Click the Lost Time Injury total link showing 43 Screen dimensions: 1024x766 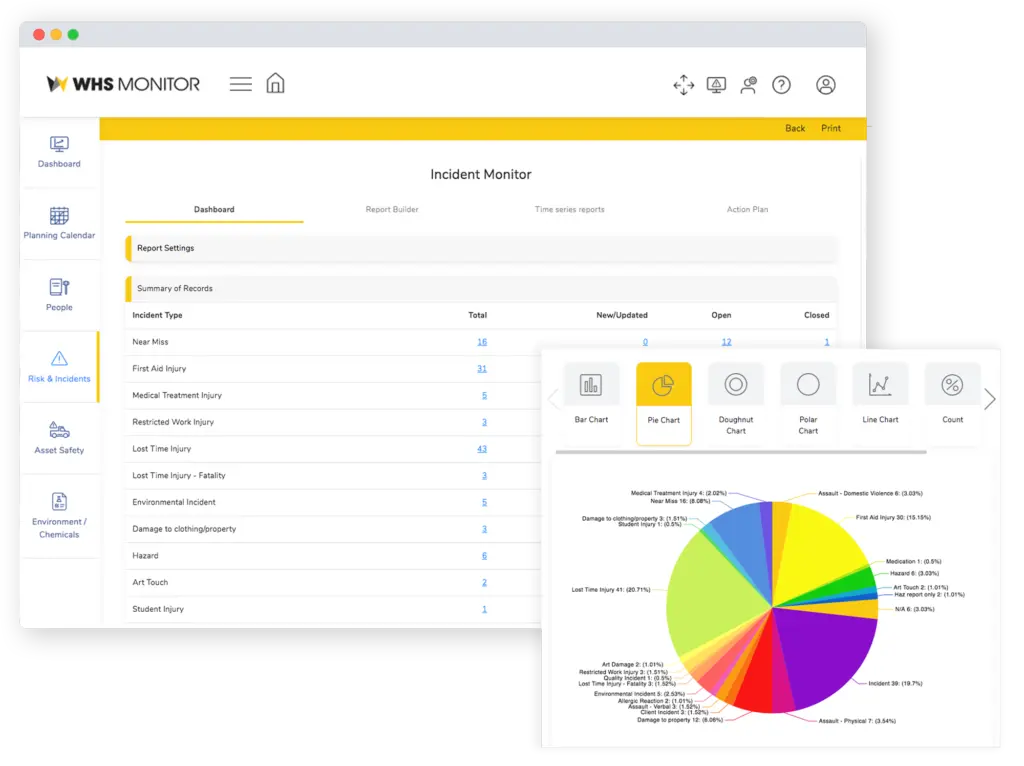(483, 448)
